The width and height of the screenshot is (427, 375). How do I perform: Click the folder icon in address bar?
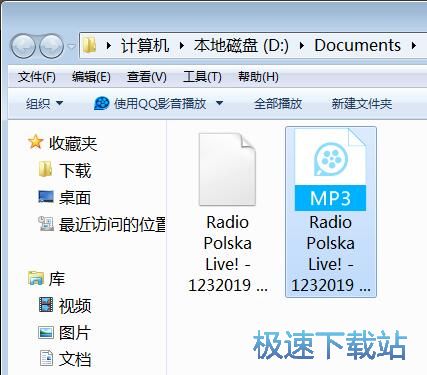(89, 45)
